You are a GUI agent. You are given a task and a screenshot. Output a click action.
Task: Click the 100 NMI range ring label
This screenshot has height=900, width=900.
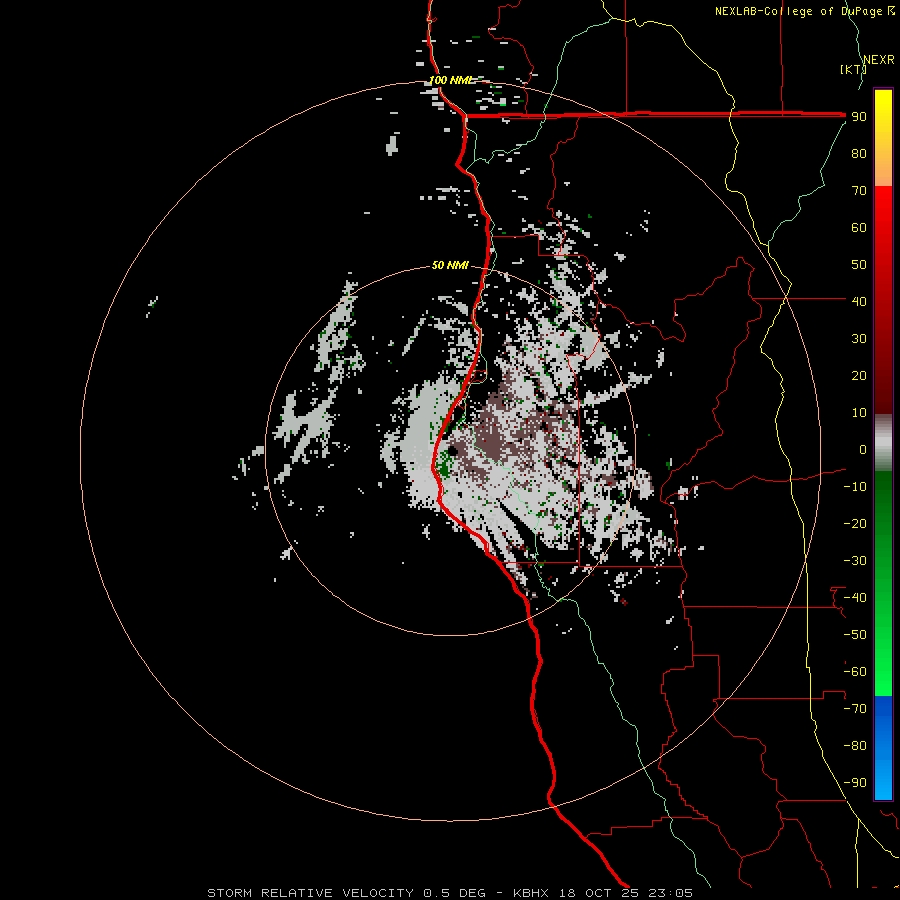452,80
